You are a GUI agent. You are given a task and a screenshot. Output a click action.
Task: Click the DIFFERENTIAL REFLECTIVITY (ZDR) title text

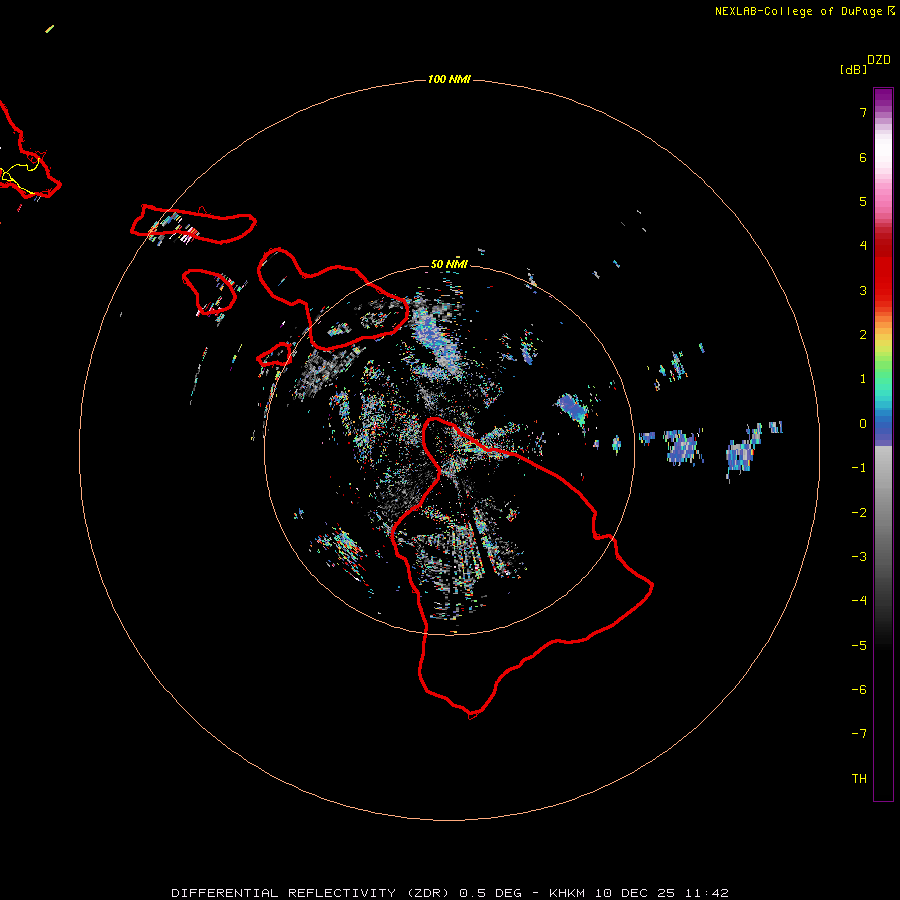click(x=310, y=893)
